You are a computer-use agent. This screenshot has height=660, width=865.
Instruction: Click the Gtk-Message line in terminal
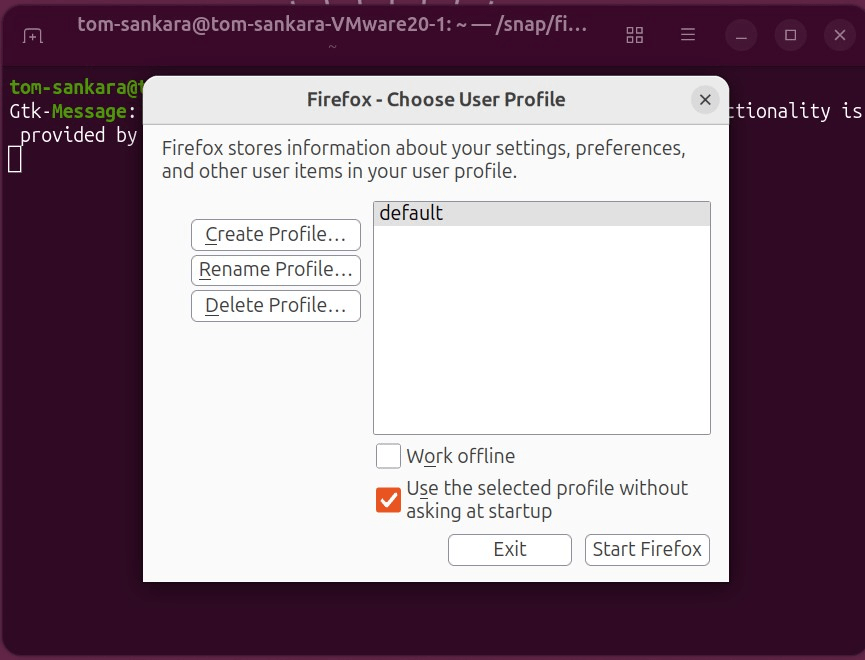pos(73,111)
